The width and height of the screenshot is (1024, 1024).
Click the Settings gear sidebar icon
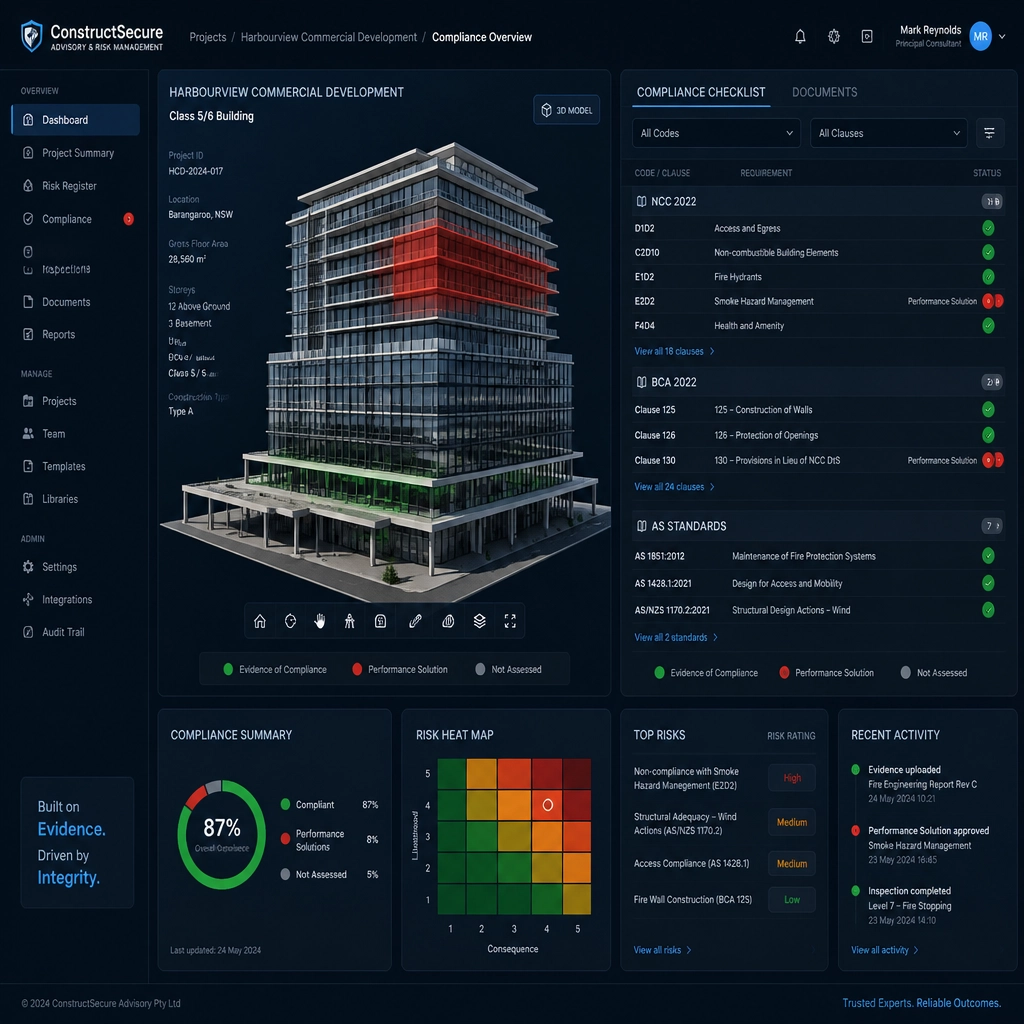point(28,567)
